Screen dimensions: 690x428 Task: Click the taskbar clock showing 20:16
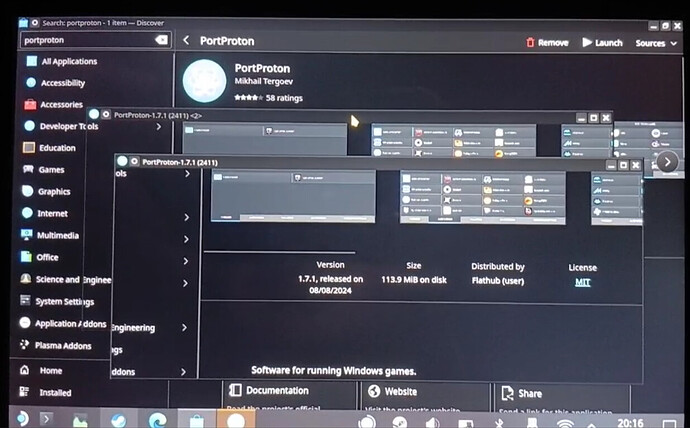pos(630,423)
